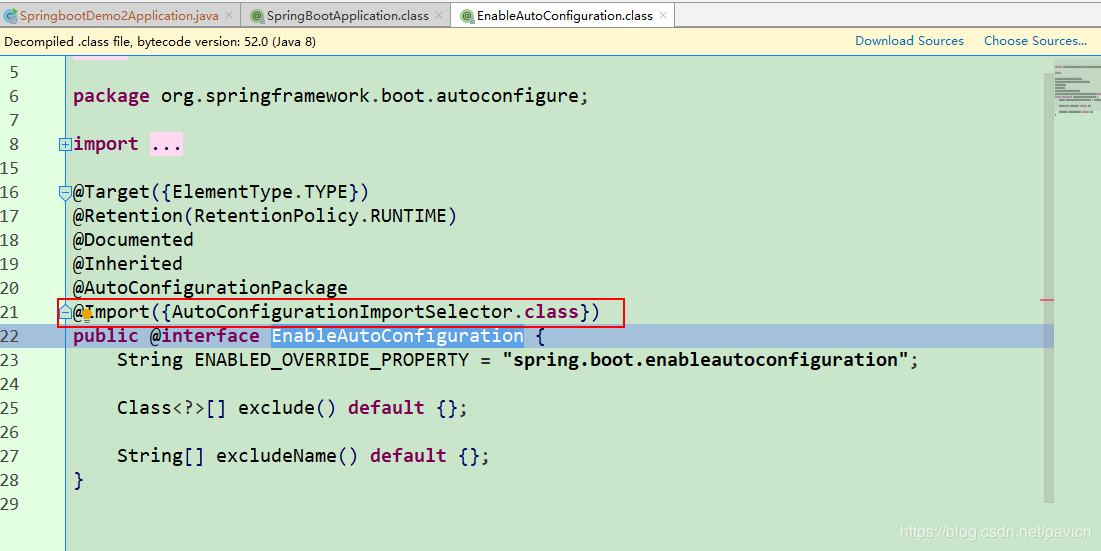Click the package org.springframework.boot.autoconfigure line
The image size is (1101, 551).
tap(330, 96)
